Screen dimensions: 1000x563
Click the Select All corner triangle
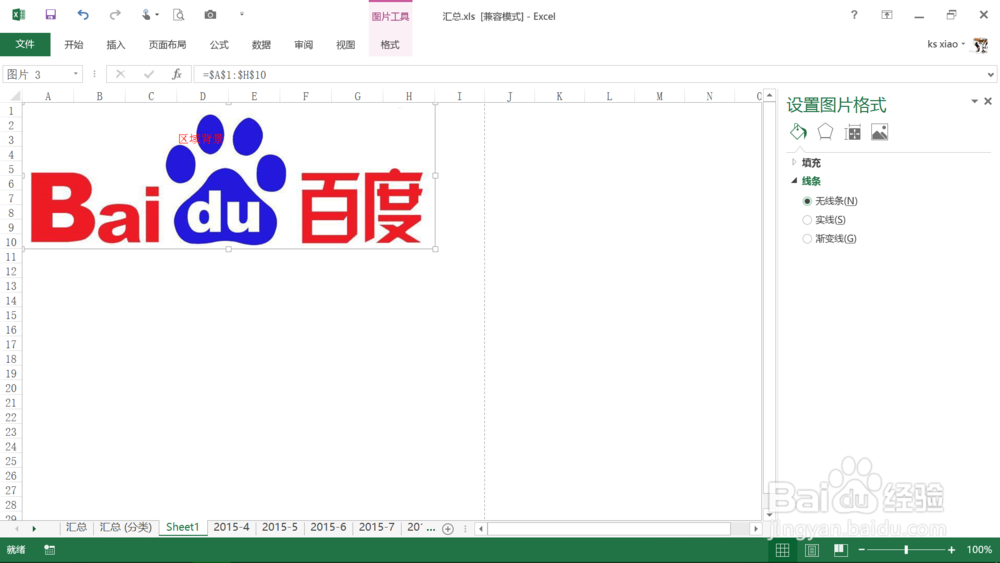(14, 96)
